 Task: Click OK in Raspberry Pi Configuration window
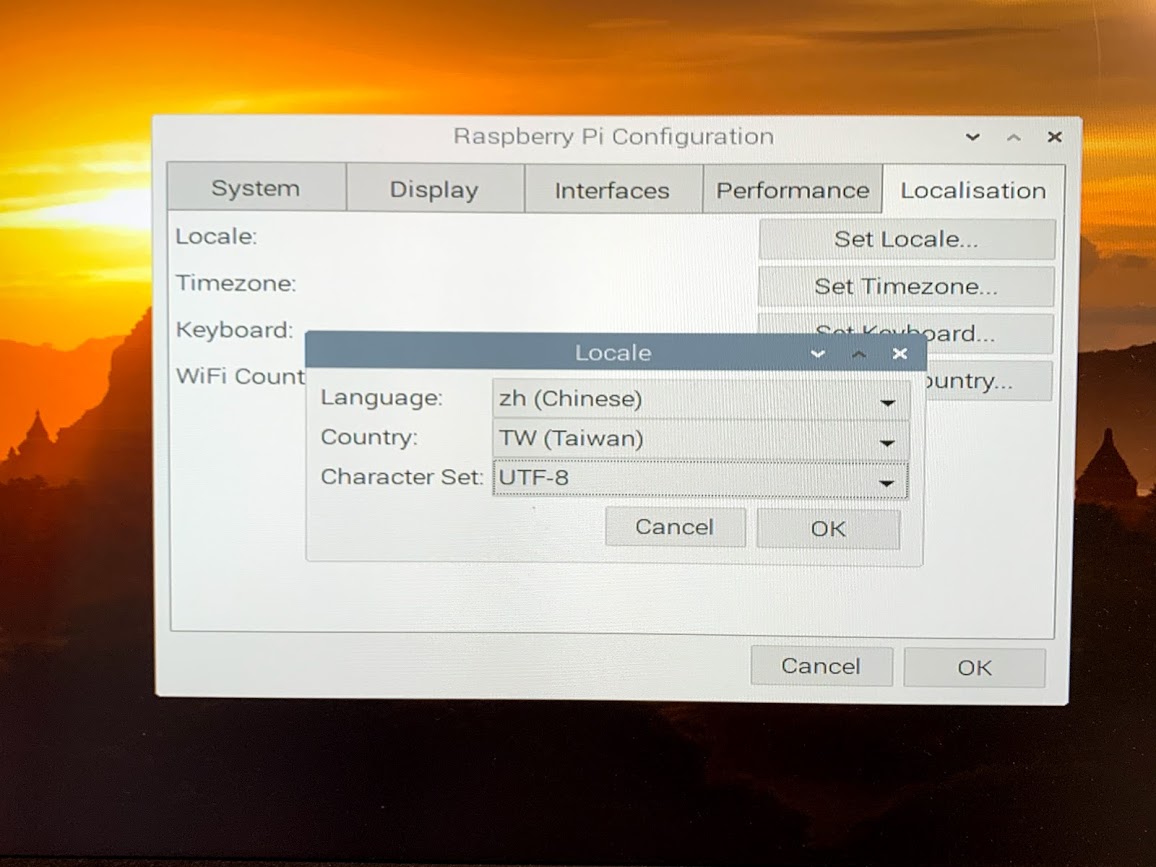[x=975, y=668]
